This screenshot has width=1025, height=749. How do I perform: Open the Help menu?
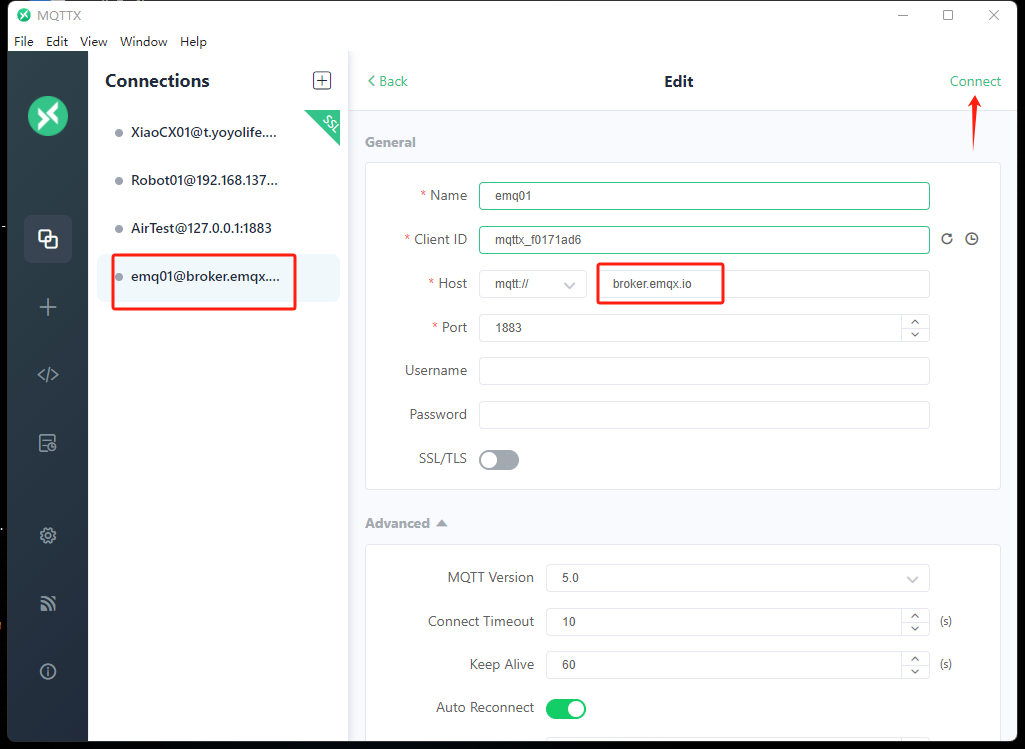pyautogui.click(x=193, y=41)
